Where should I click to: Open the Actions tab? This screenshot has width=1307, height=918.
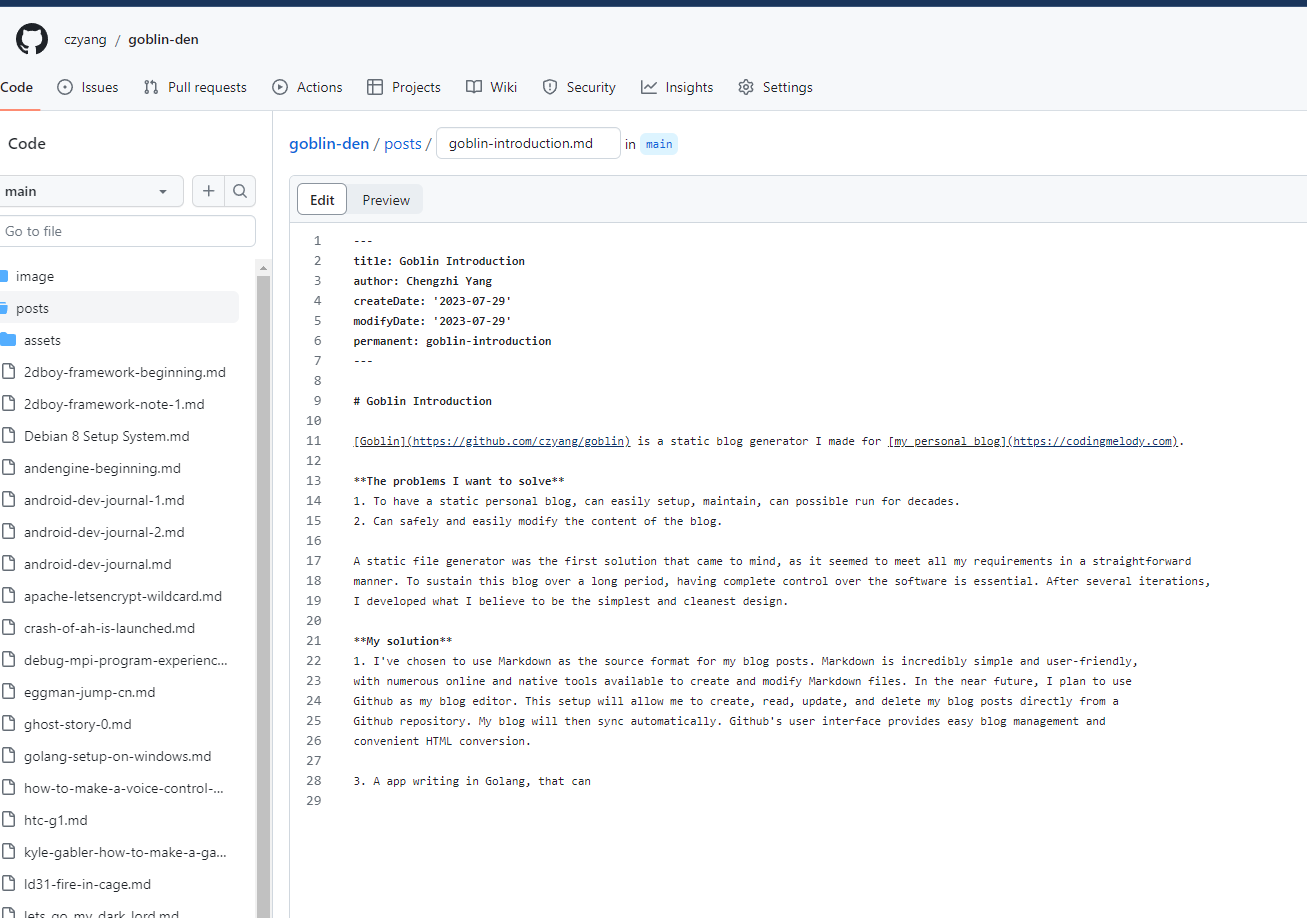[x=307, y=87]
